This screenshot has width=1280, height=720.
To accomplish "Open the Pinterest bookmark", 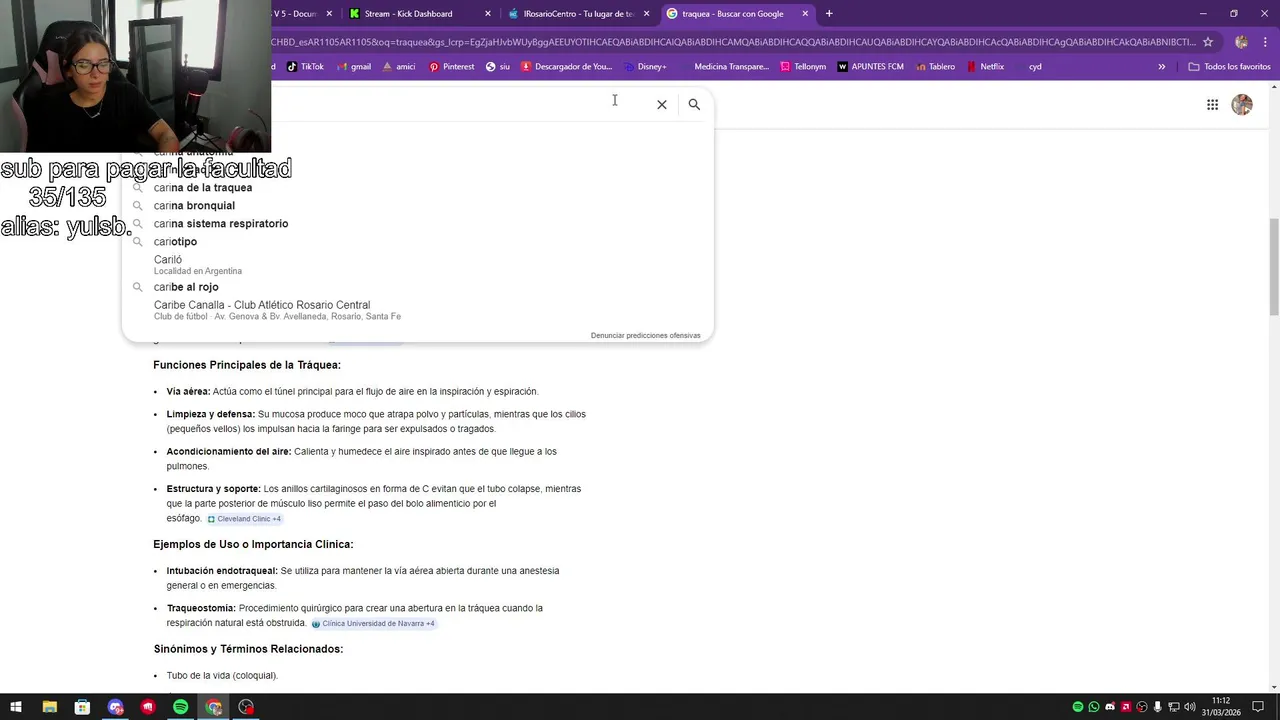I will pos(451,67).
